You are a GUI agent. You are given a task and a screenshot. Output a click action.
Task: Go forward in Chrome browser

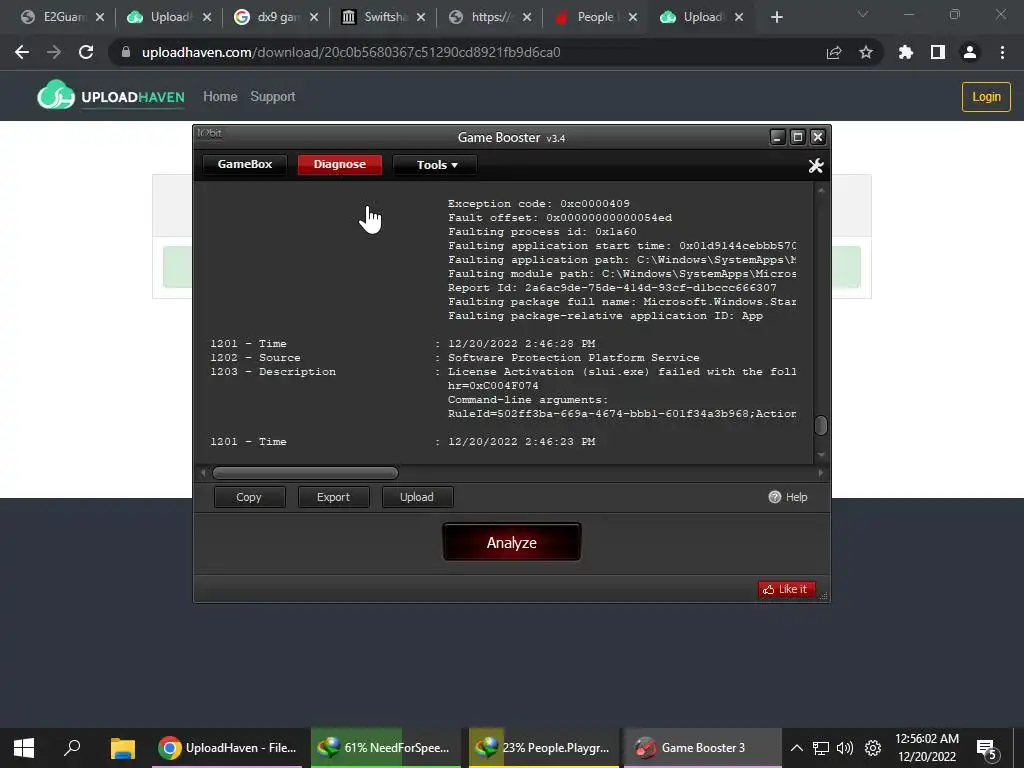coord(54,52)
